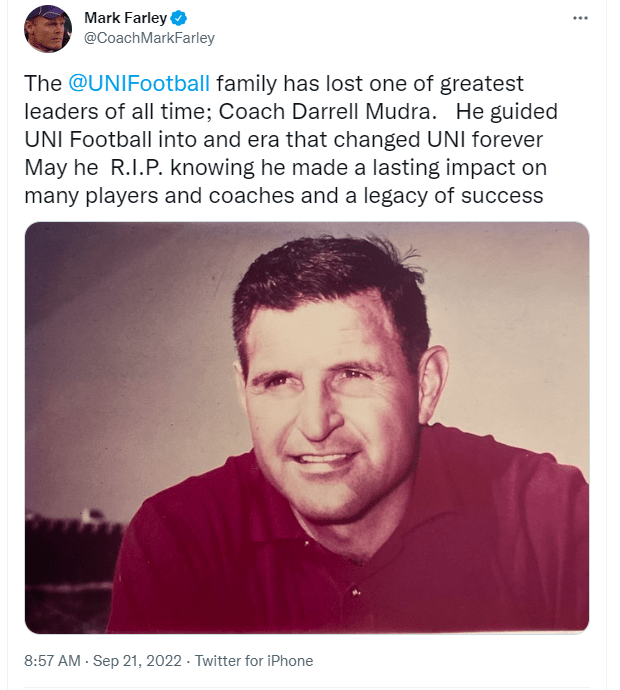Visit the @CoachMarkFarley handle

pos(149,38)
